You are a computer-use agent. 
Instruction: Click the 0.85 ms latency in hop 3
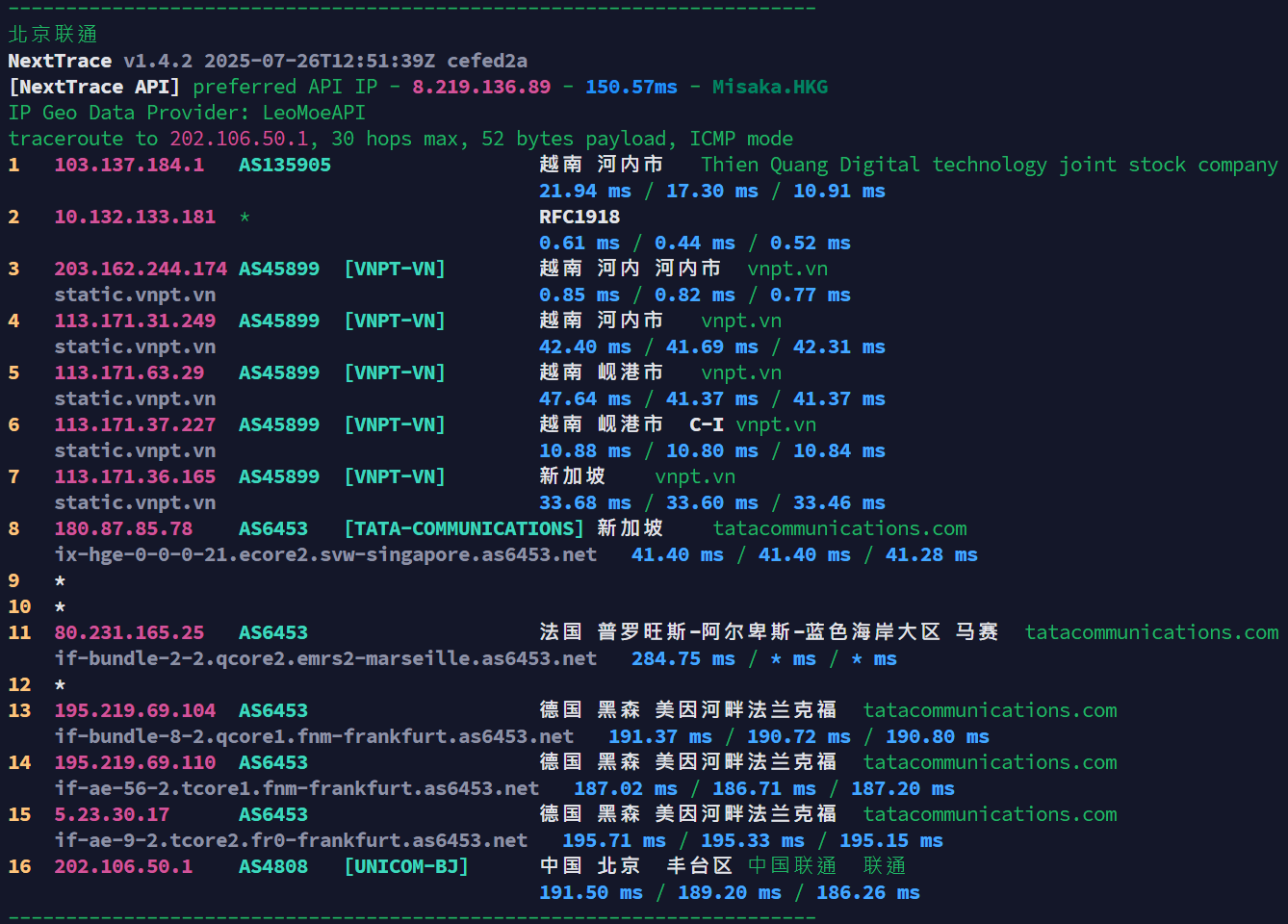[580, 295]
